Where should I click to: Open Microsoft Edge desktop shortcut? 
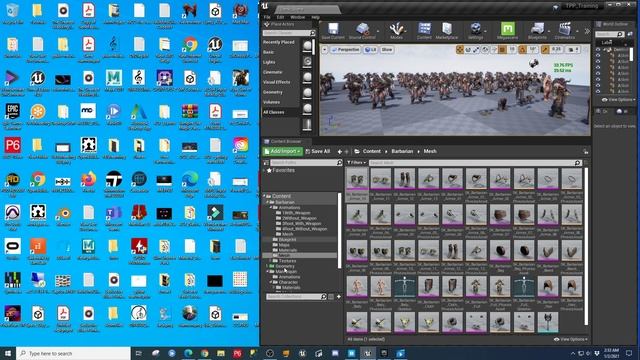[189, 182]
